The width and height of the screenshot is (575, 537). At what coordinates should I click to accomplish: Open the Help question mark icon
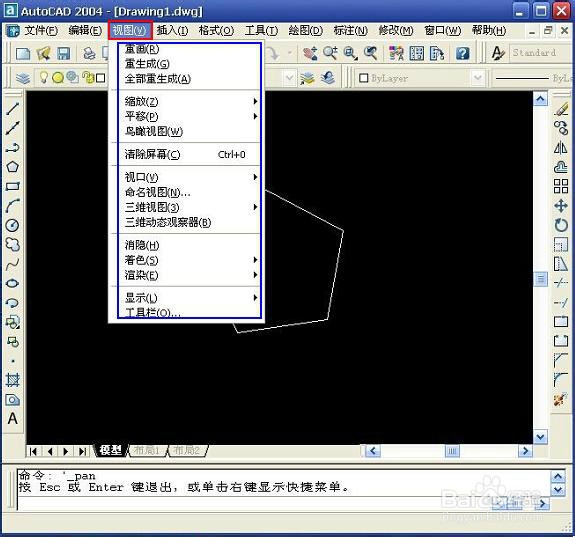463,54
